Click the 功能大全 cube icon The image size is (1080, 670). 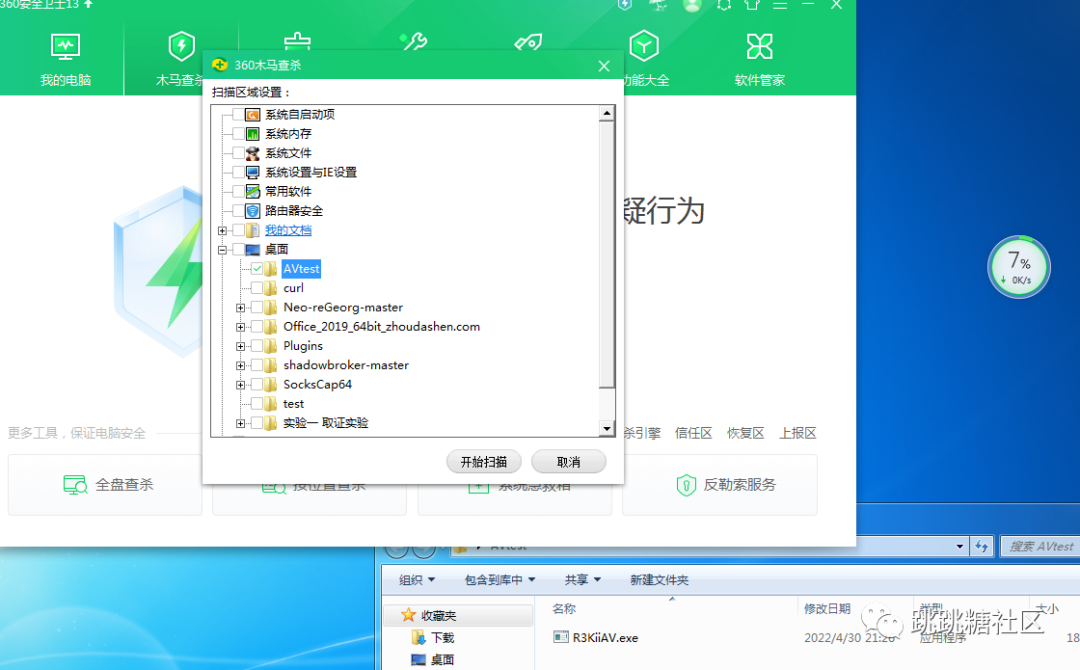[x=644, y=46]
